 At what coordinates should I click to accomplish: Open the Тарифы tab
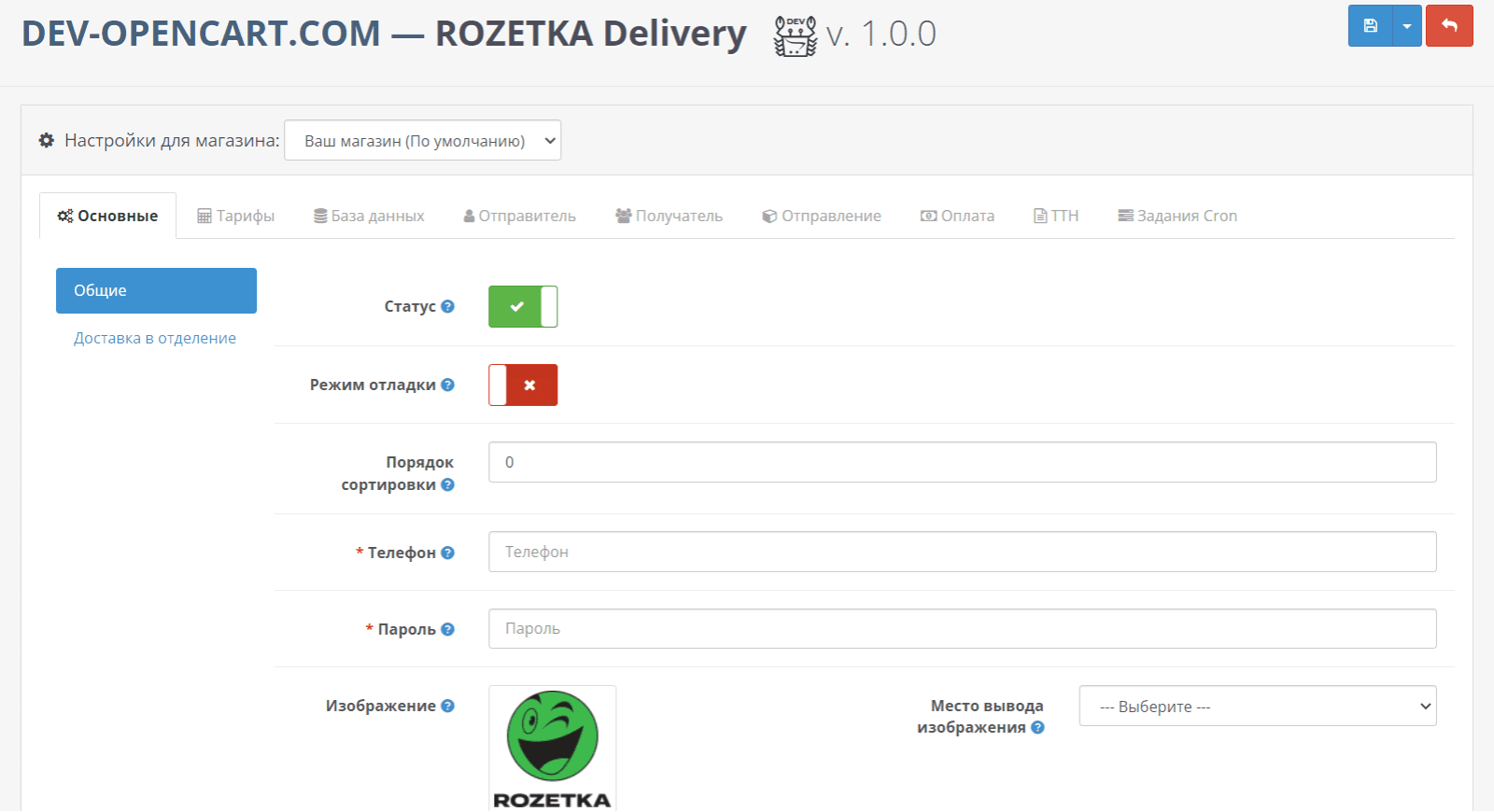[235, 216]
